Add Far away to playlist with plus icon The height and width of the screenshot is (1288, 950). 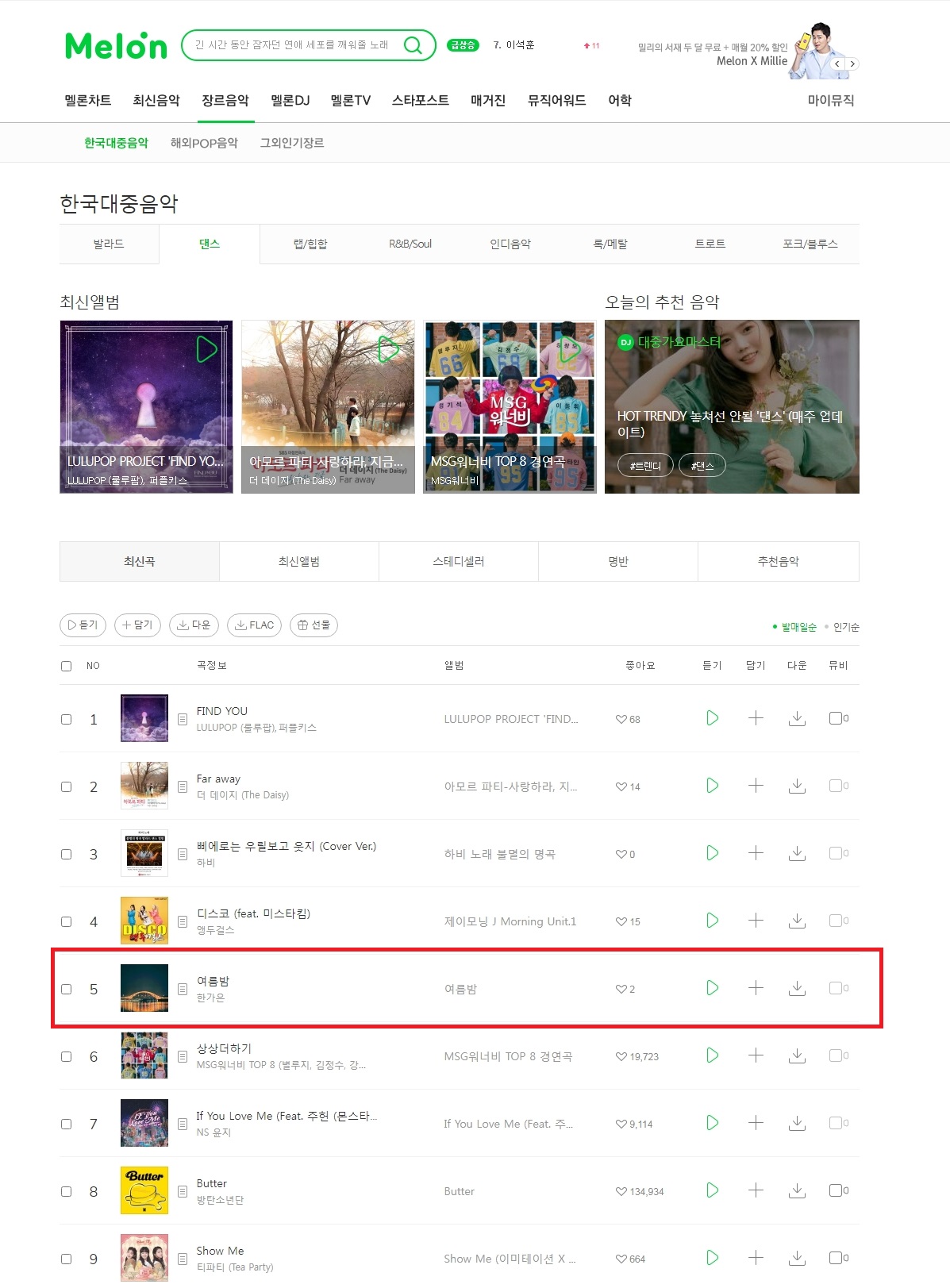[x=756, y=786]
